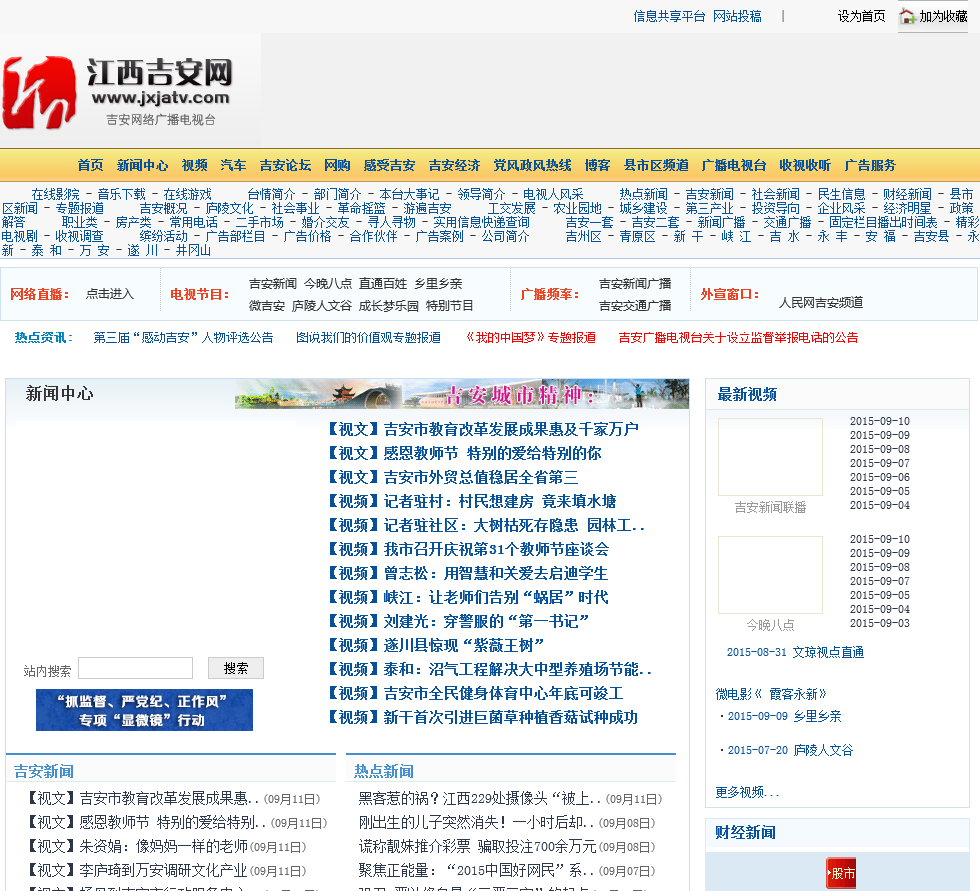Click 设为首页 at top right

861,16
